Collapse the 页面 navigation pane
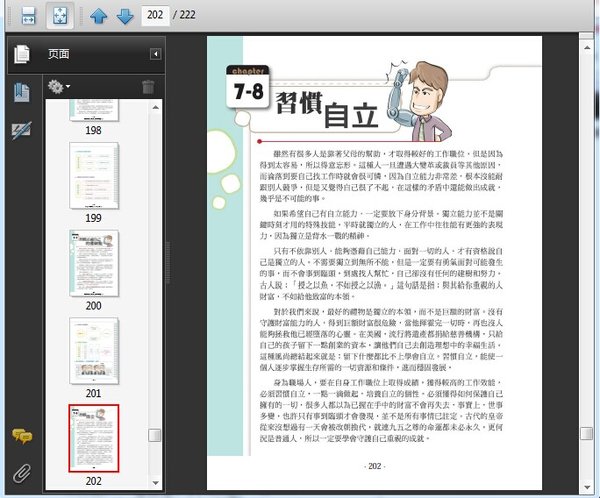This screenshot has height=498, width=600. [155, 54]
